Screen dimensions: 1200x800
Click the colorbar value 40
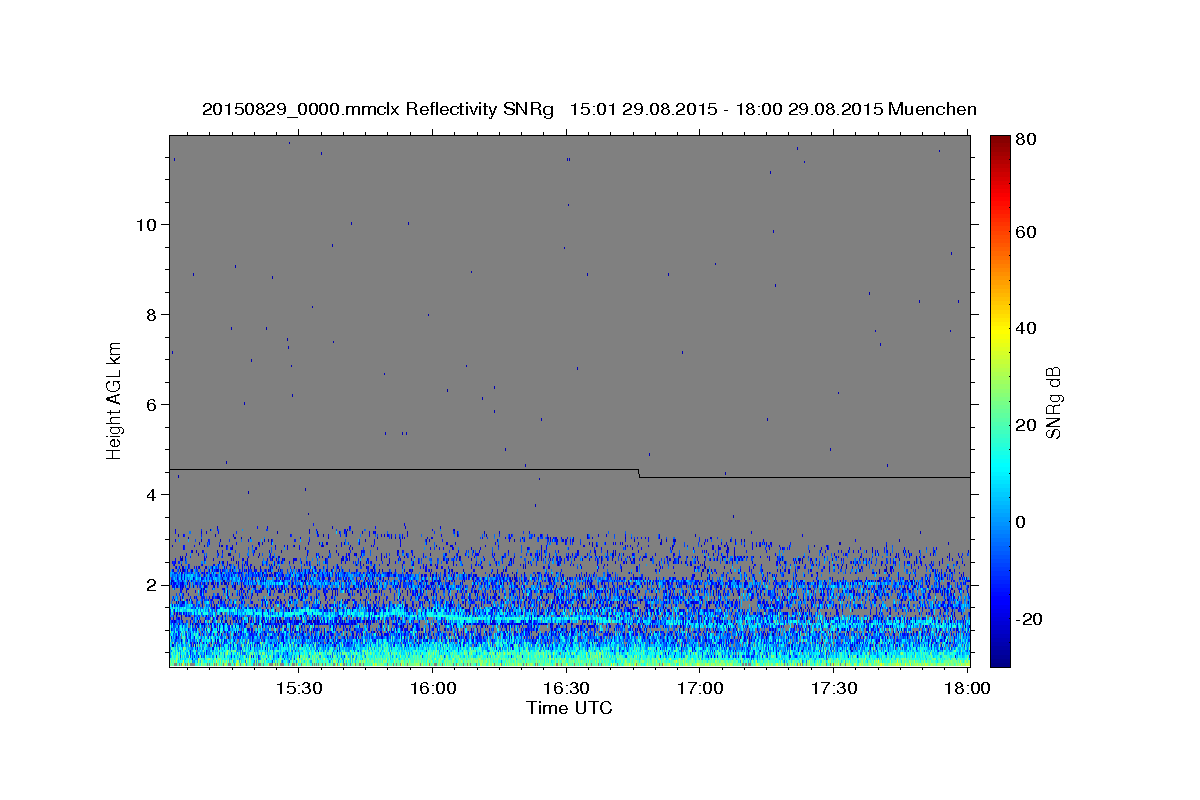[1025, 328]
